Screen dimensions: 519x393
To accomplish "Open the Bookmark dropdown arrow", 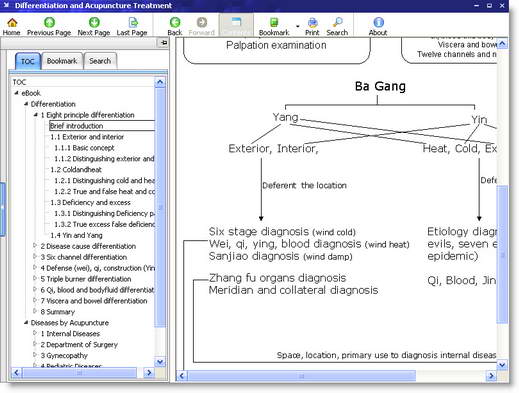I will tap(297, 26).
